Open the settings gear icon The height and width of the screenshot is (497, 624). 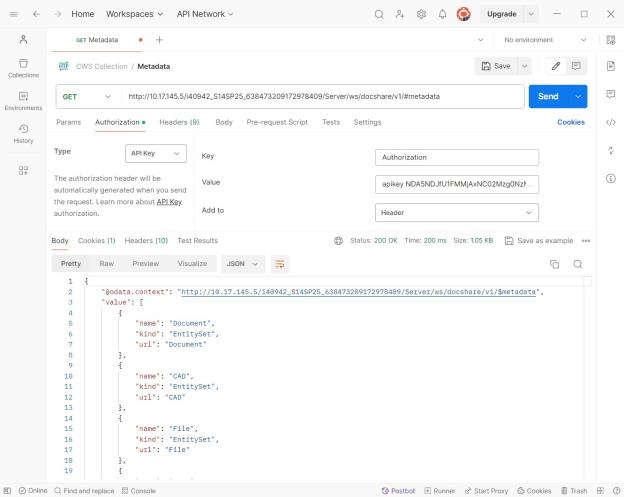tap(421, 14)
